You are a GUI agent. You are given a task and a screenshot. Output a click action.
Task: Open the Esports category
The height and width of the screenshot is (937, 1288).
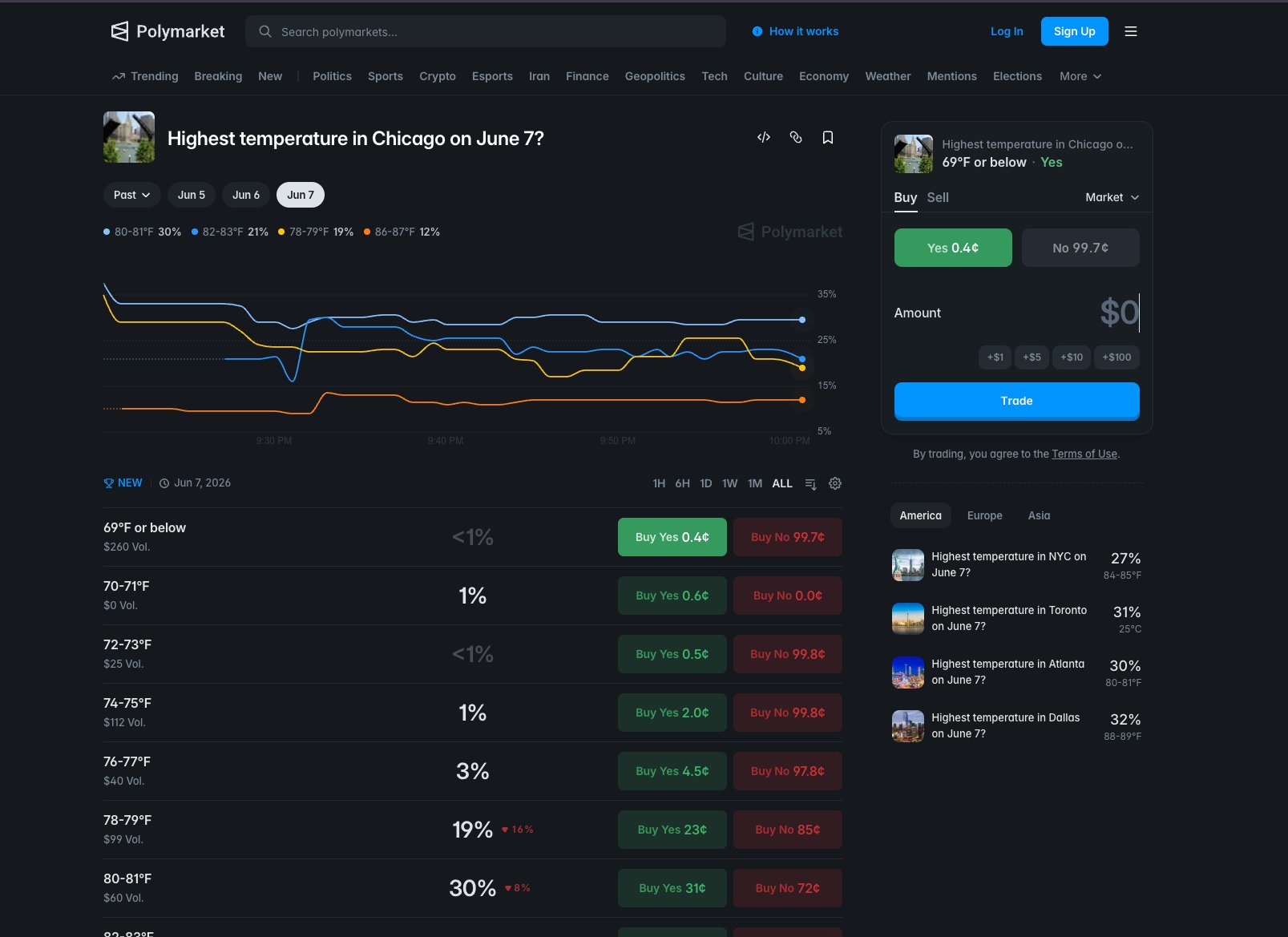pos(492,76)
